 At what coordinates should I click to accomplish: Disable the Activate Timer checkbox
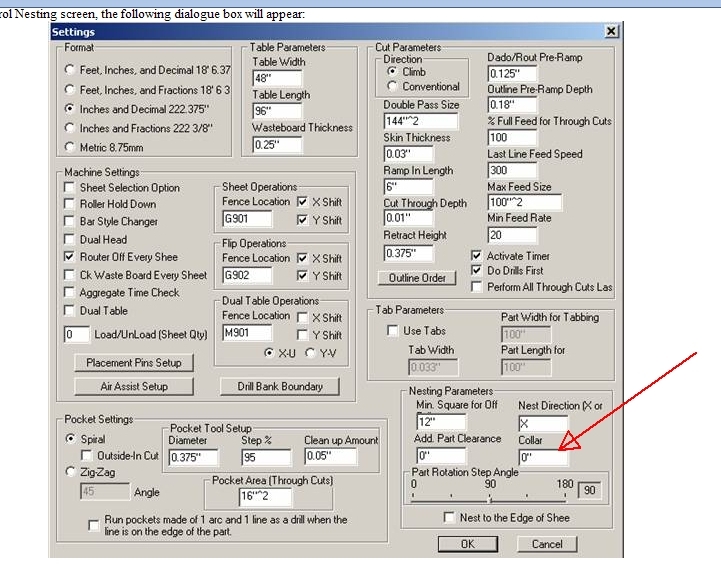477,256
